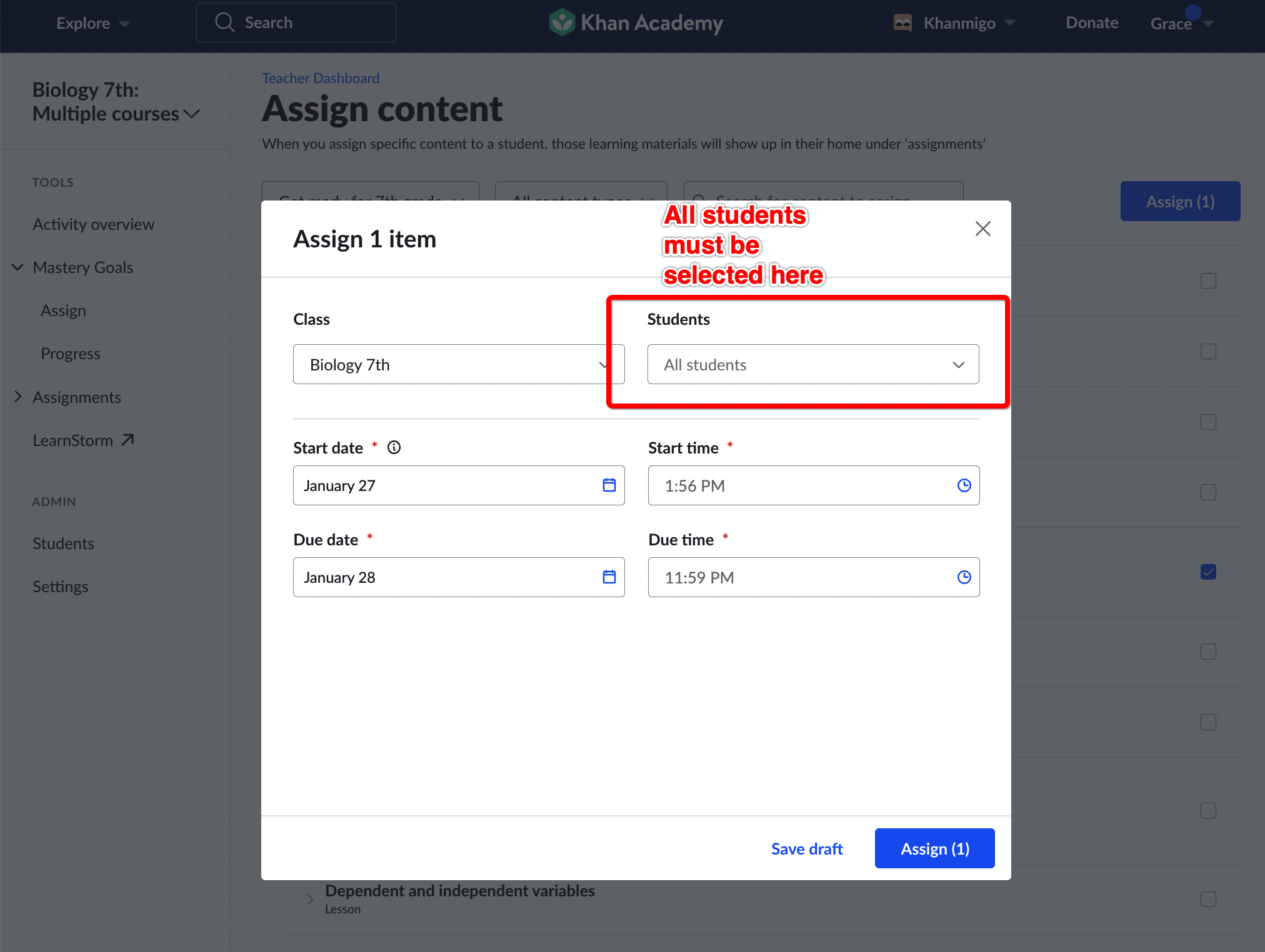Click the Due time 11:59 PM field
The height and width of the screenshot is (952, 1265).
pos(814,577)
